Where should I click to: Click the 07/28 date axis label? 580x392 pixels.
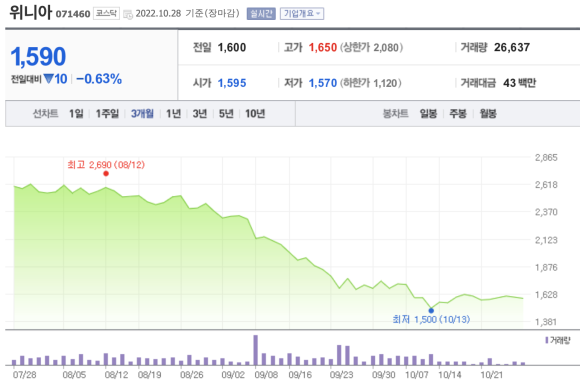24,375
